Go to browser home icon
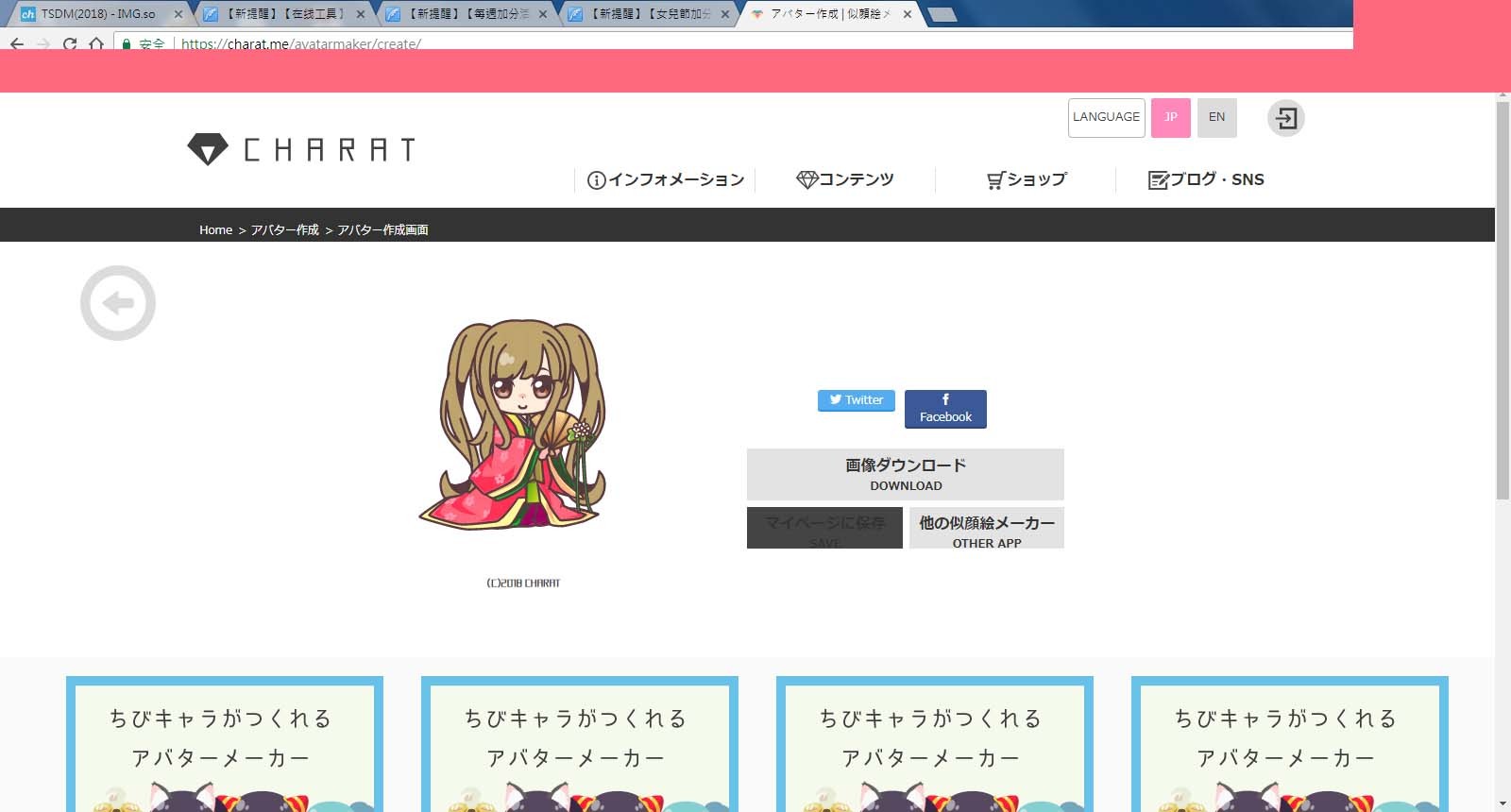The height and width of the screenshot is (812, 1511). [x=95, y=43]
